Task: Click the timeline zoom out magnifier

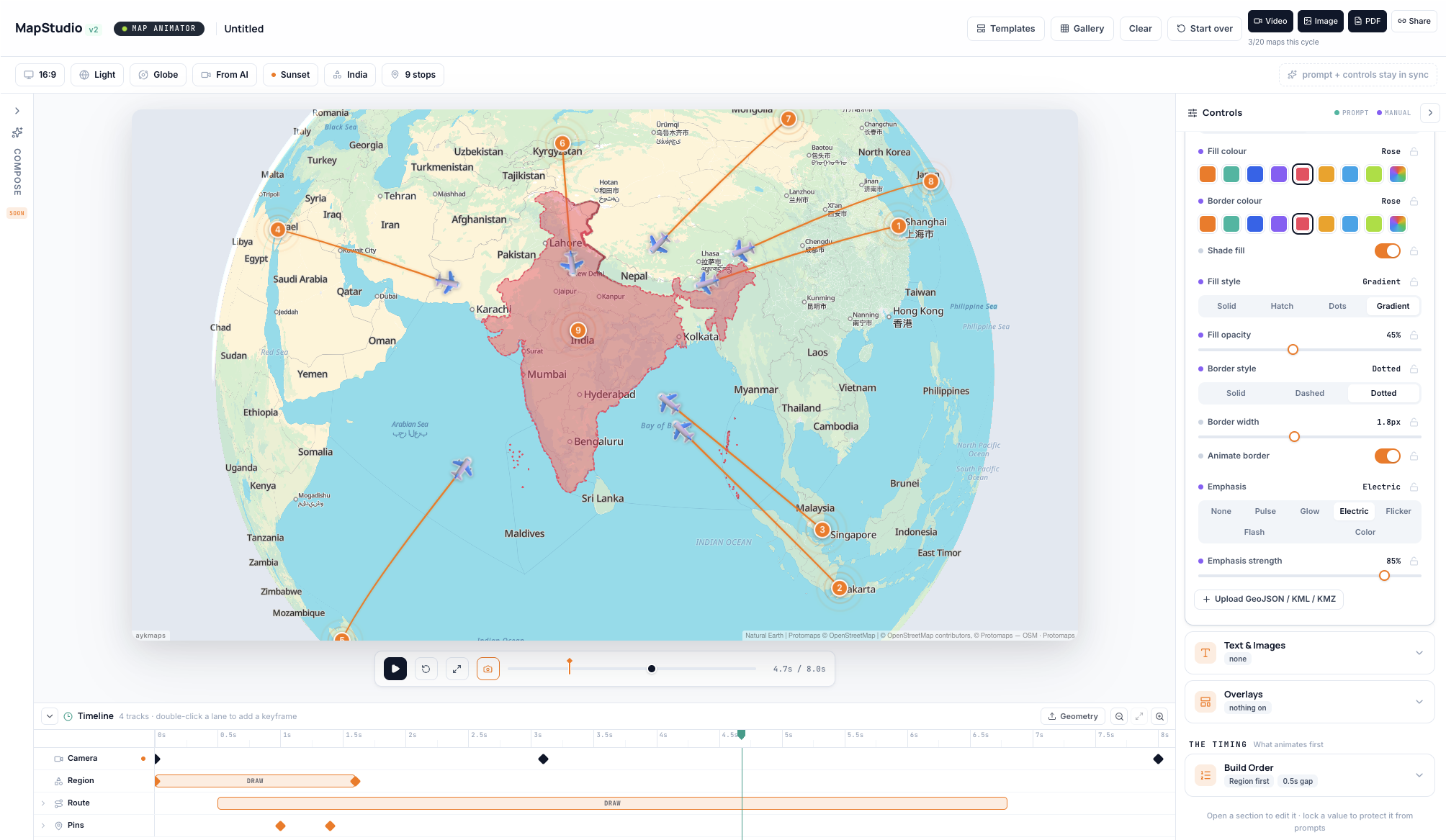Action: click(x=1119, y=716)
